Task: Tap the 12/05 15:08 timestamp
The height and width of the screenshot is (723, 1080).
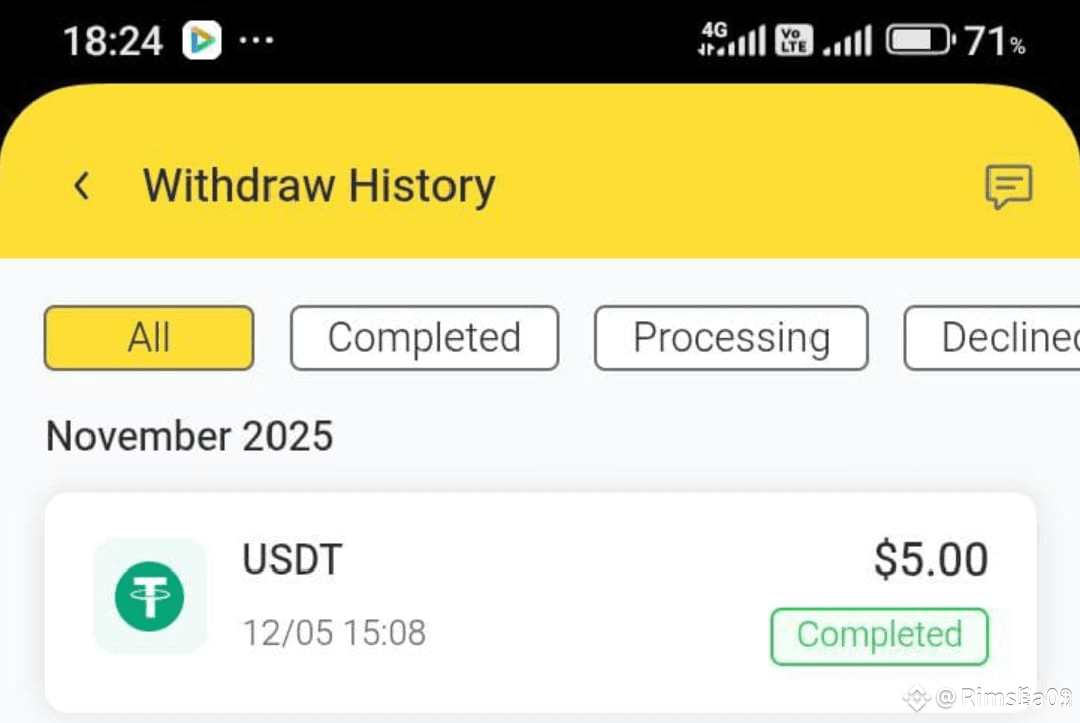Action: (334, 632)
